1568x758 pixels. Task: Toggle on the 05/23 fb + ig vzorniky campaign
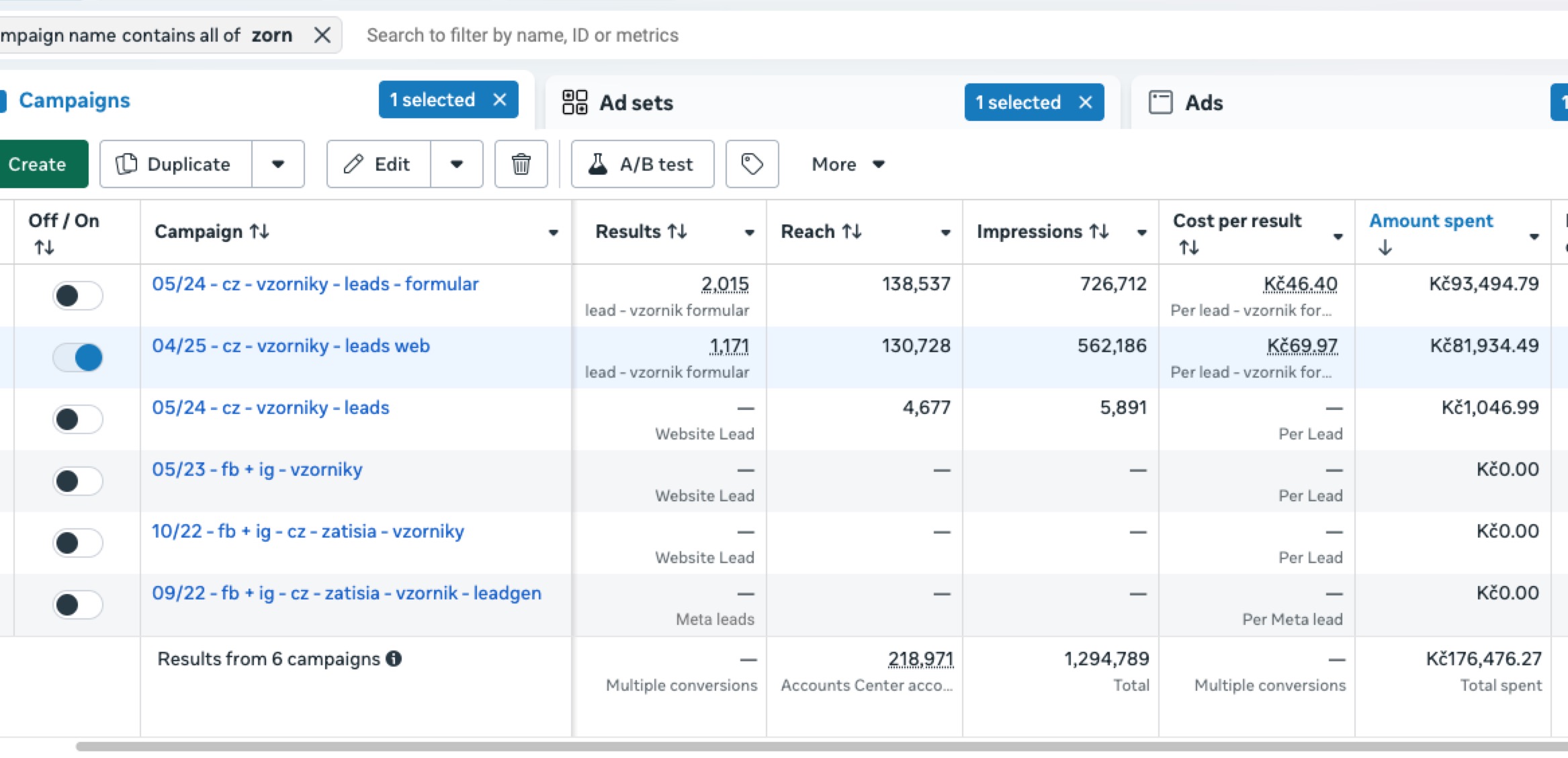78,480
